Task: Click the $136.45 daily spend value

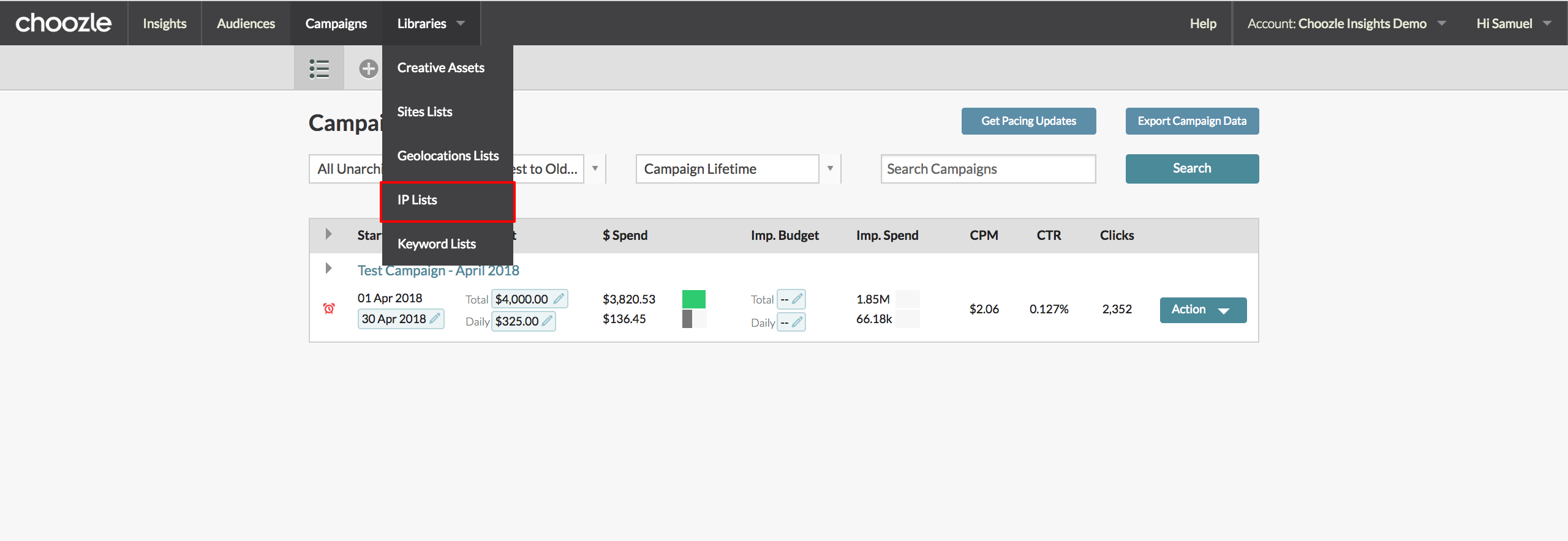Action: tap(624, 319)
